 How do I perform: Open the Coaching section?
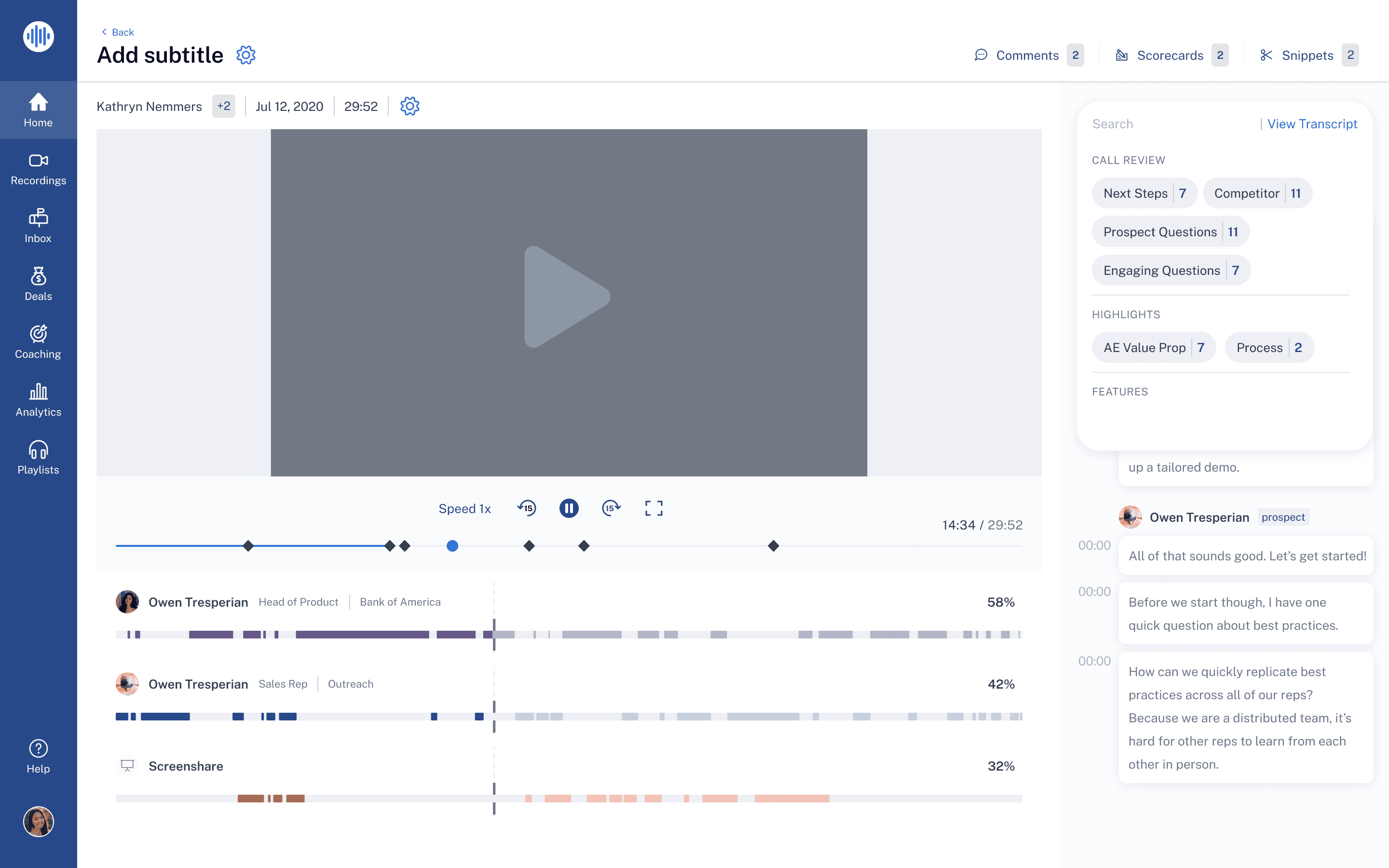39,342
